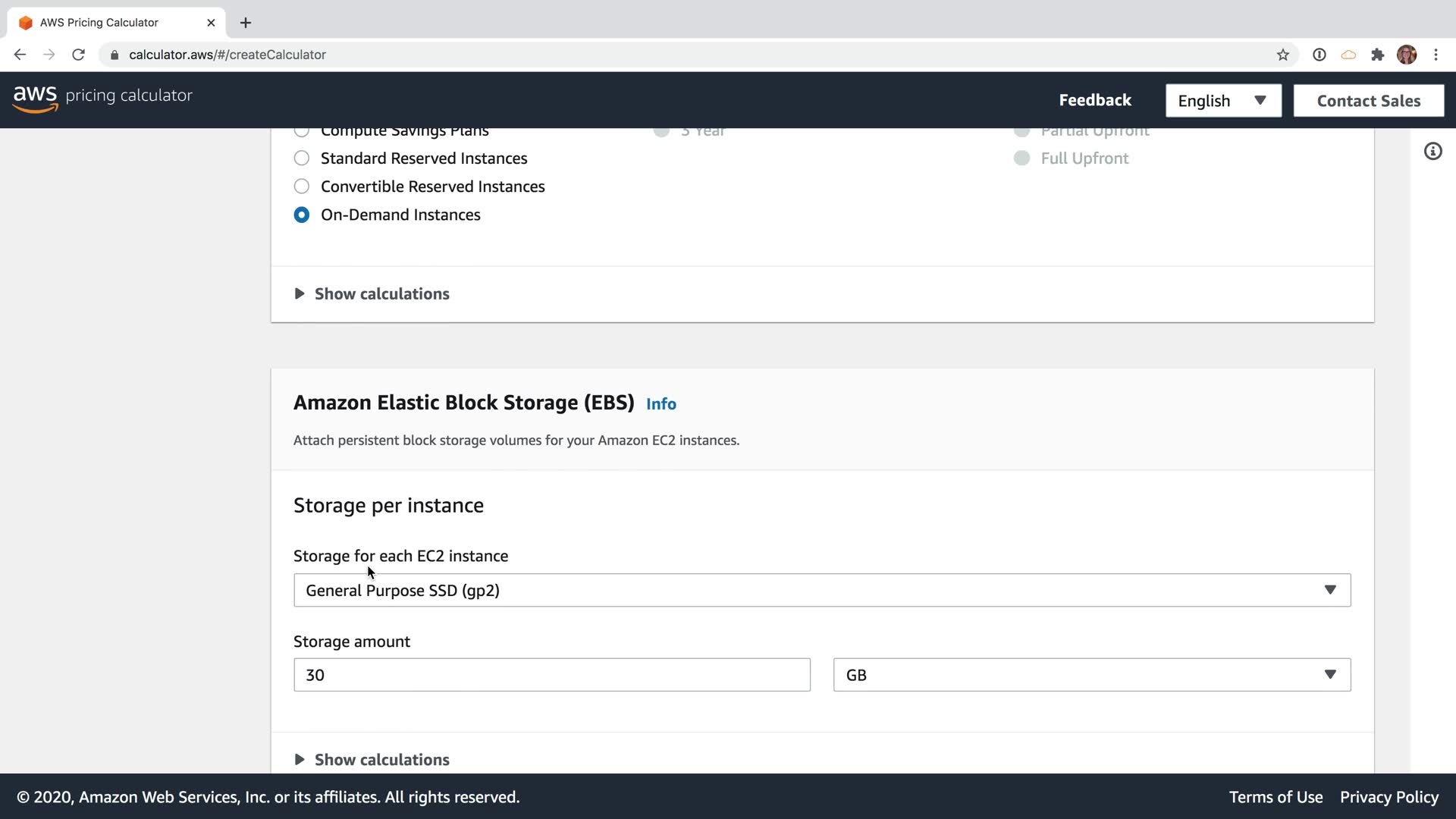
Task: Click the user profile avatar icon
Action: 1406,55
